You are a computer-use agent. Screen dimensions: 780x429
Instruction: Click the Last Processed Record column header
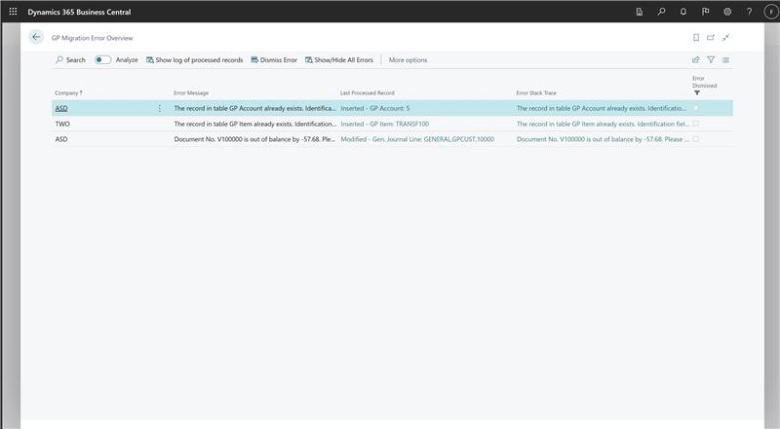point(367,93)
